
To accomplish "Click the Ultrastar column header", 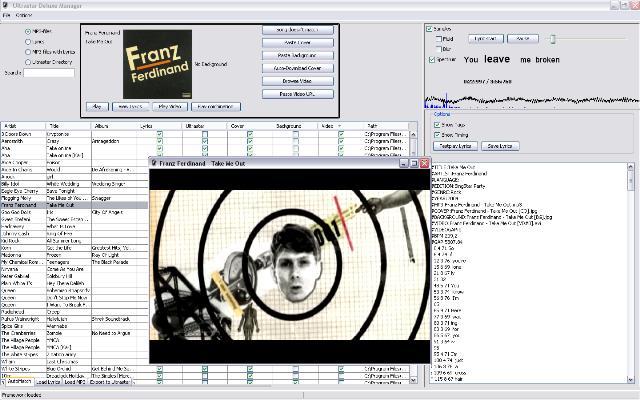I will pyautogui.click(x=204, y=126).
